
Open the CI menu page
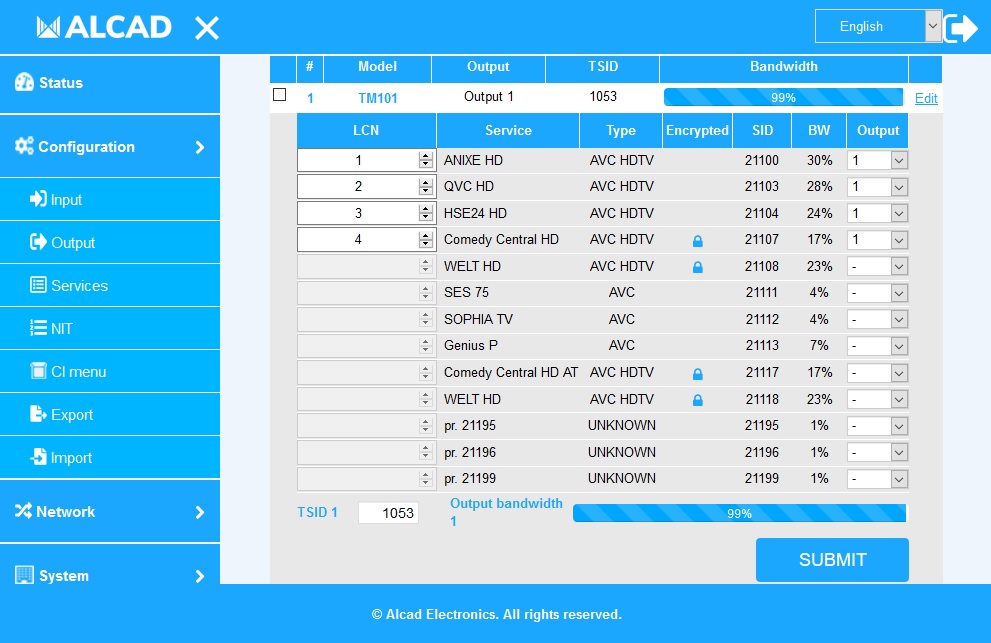tap(110, 372)
